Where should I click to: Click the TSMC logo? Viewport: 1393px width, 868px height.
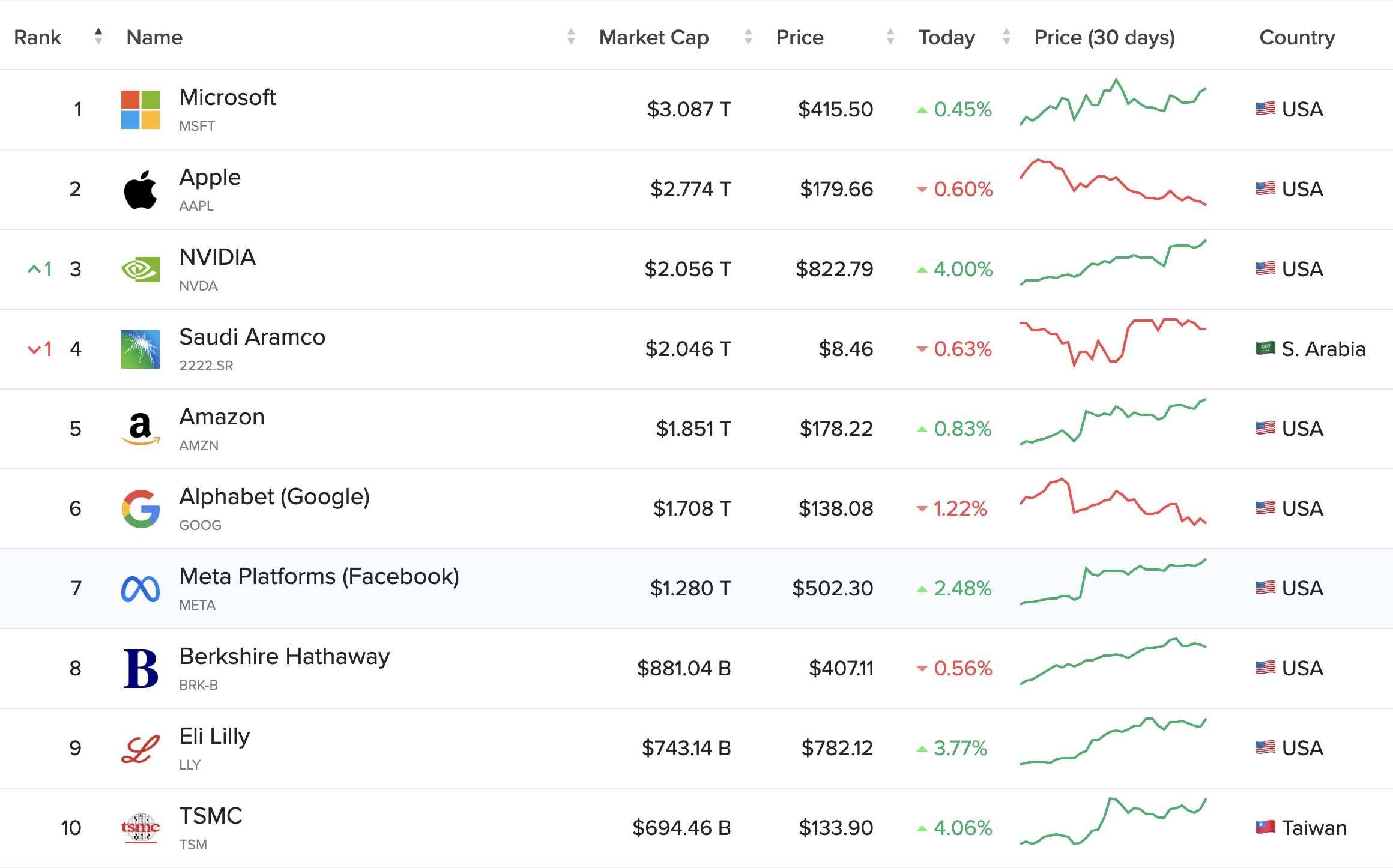click(139, 828)
